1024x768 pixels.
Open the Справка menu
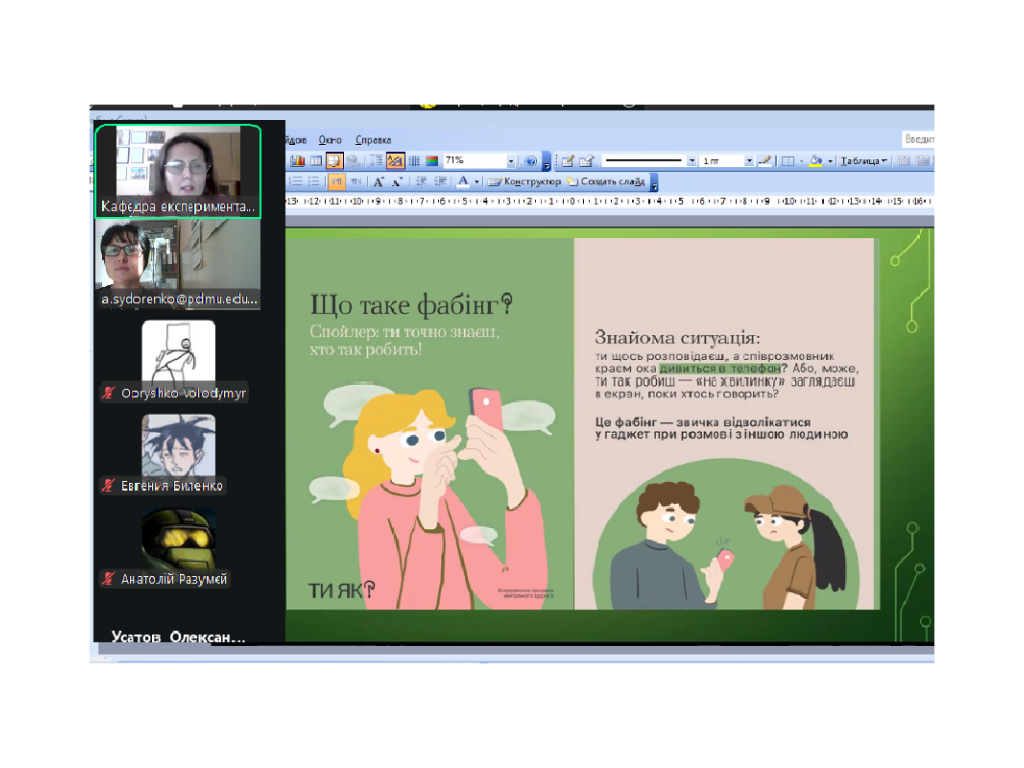373,140
